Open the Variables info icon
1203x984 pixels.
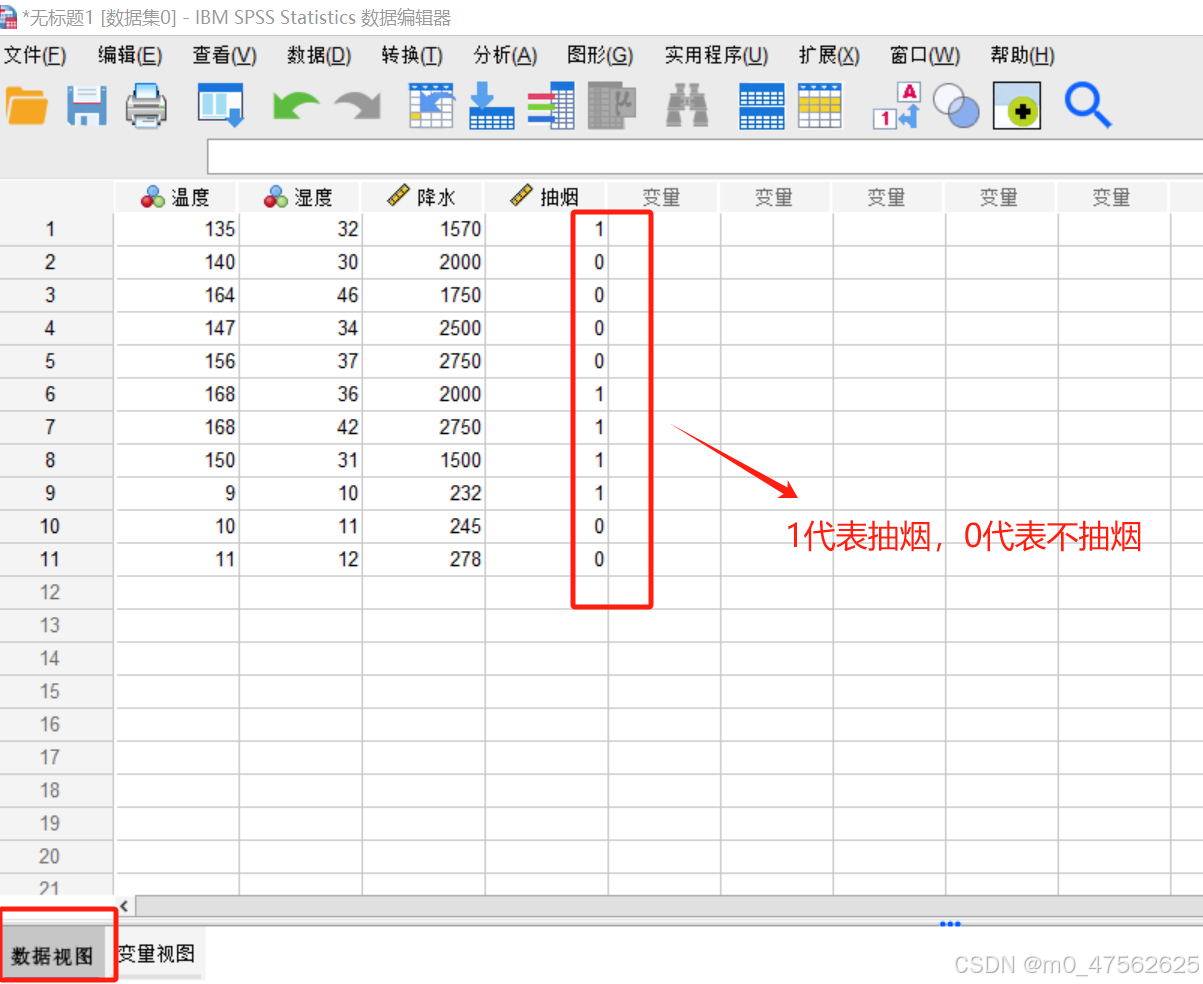pyautogui.click(x=551, y=105)
